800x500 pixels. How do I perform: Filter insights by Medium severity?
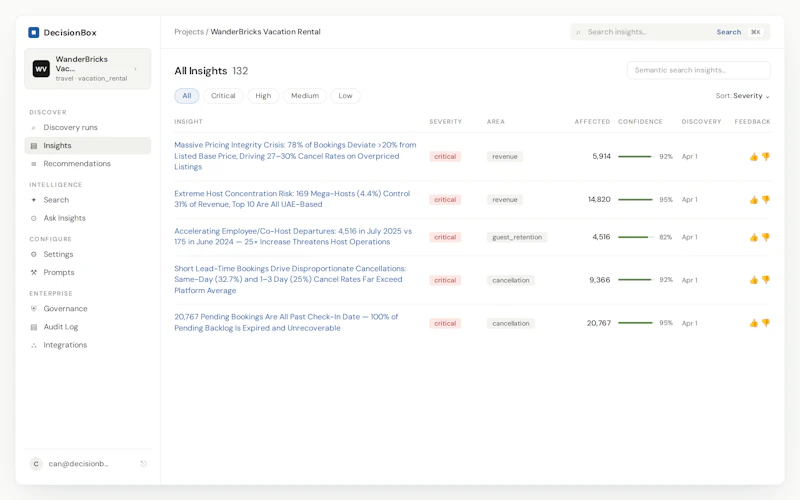click(305, 96)
